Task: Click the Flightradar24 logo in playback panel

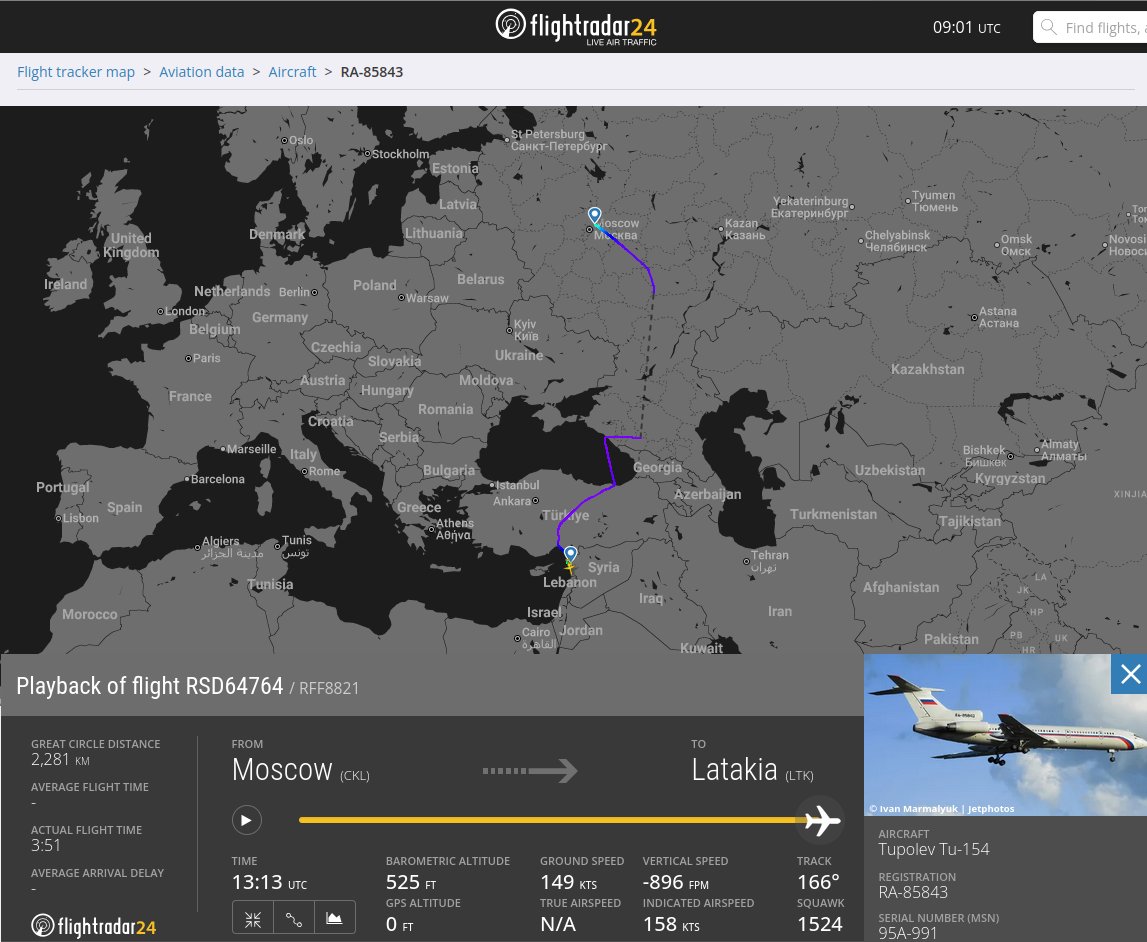Action: coord(94,926)
